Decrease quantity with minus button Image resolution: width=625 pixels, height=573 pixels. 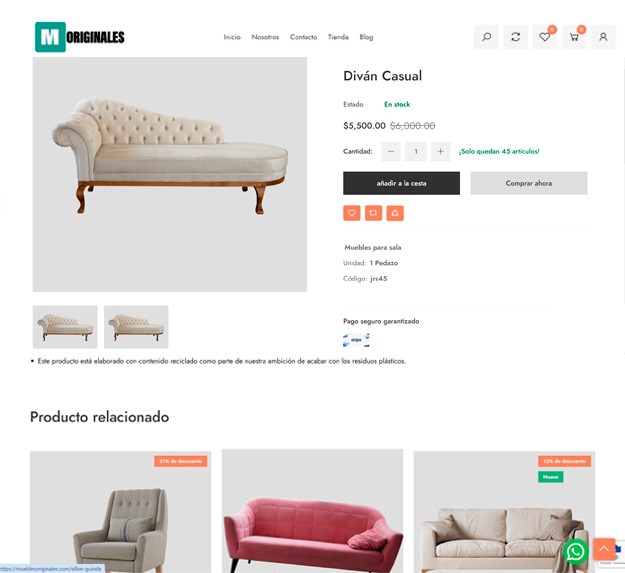[x=391, y=151]
